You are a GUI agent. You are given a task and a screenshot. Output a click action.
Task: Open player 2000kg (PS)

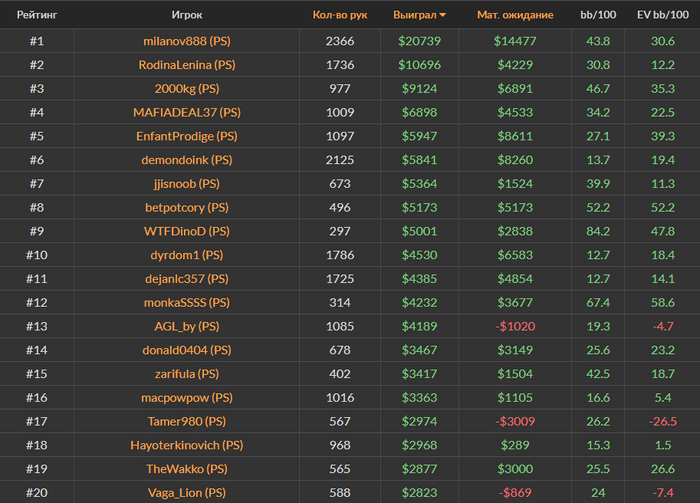click(x=187, y=88)
